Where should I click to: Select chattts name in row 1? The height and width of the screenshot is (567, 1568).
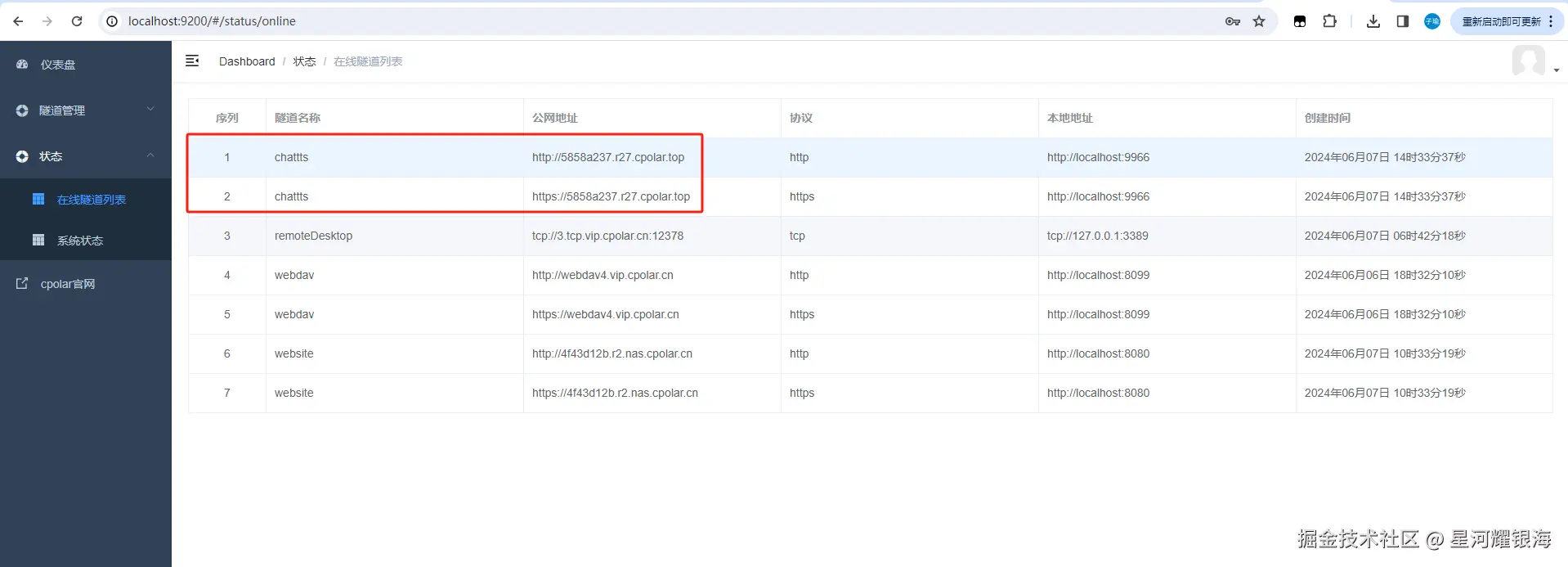291,157
